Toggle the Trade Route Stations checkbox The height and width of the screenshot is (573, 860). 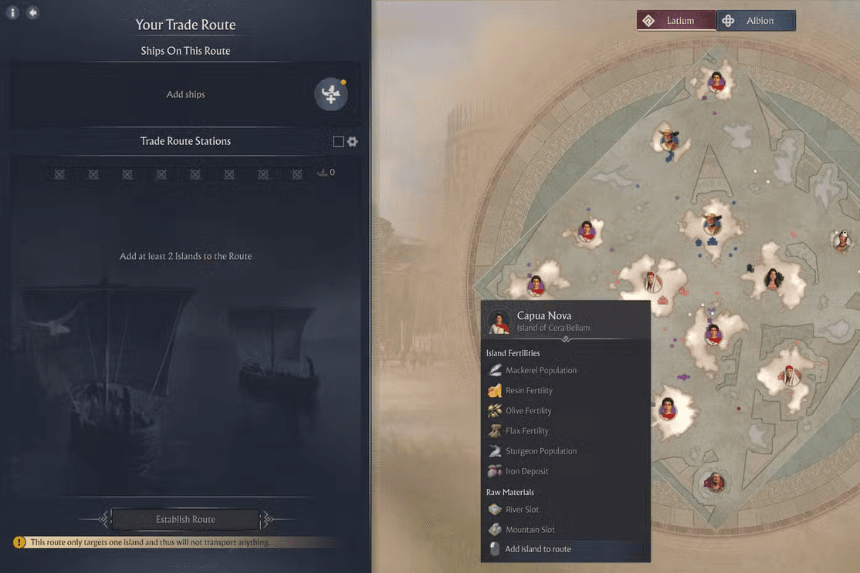coord(338,141)
